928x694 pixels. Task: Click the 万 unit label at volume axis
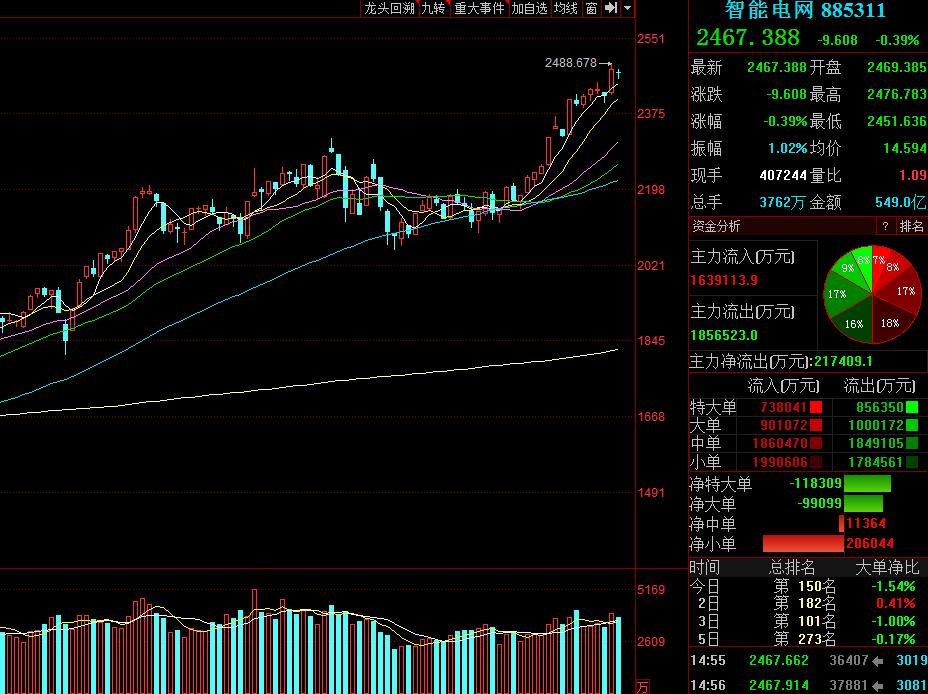pyautogui.click(x=642, y=687)
